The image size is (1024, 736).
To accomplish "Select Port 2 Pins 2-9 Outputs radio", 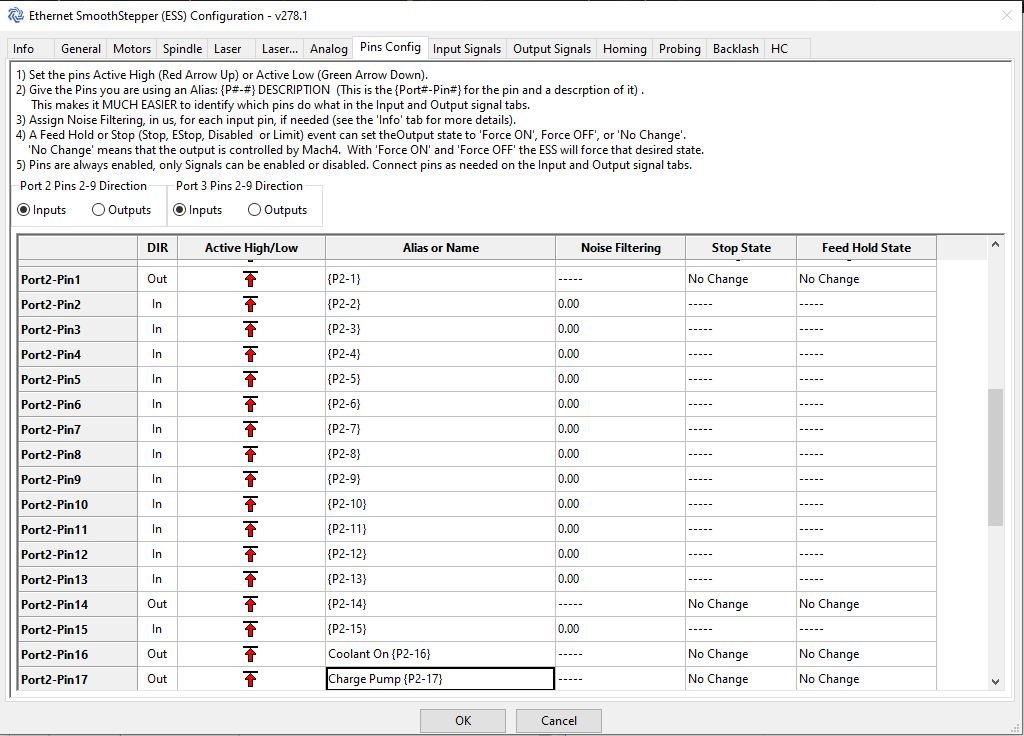I will click(x=99, y=210).
